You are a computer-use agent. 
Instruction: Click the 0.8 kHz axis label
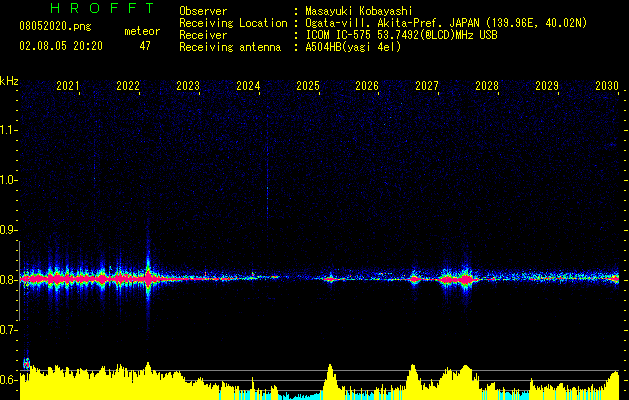coord(8,280)
